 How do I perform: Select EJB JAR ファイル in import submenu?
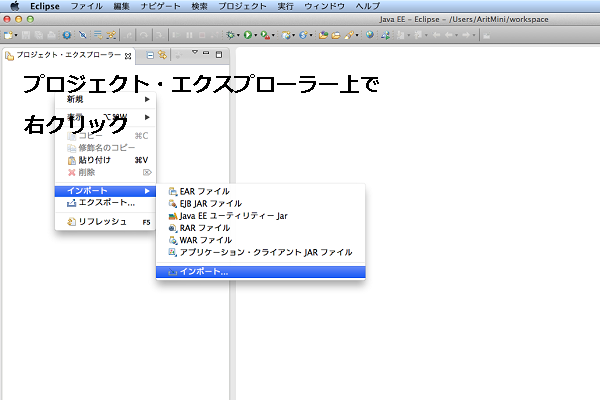pyautogui.click(x=261, y=204)
